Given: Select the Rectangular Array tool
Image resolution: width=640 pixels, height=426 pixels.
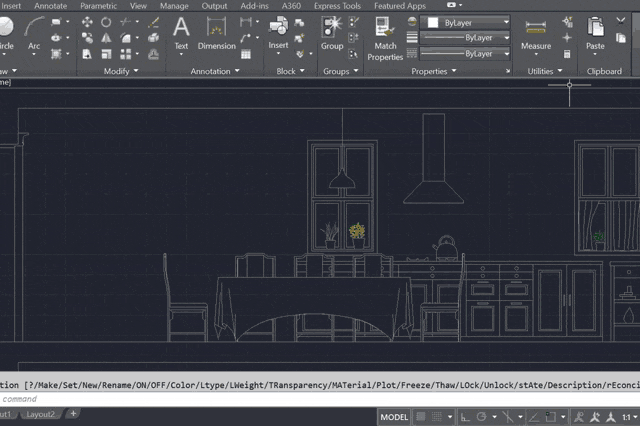Looking at the screenshot, I should coord(125,54).
